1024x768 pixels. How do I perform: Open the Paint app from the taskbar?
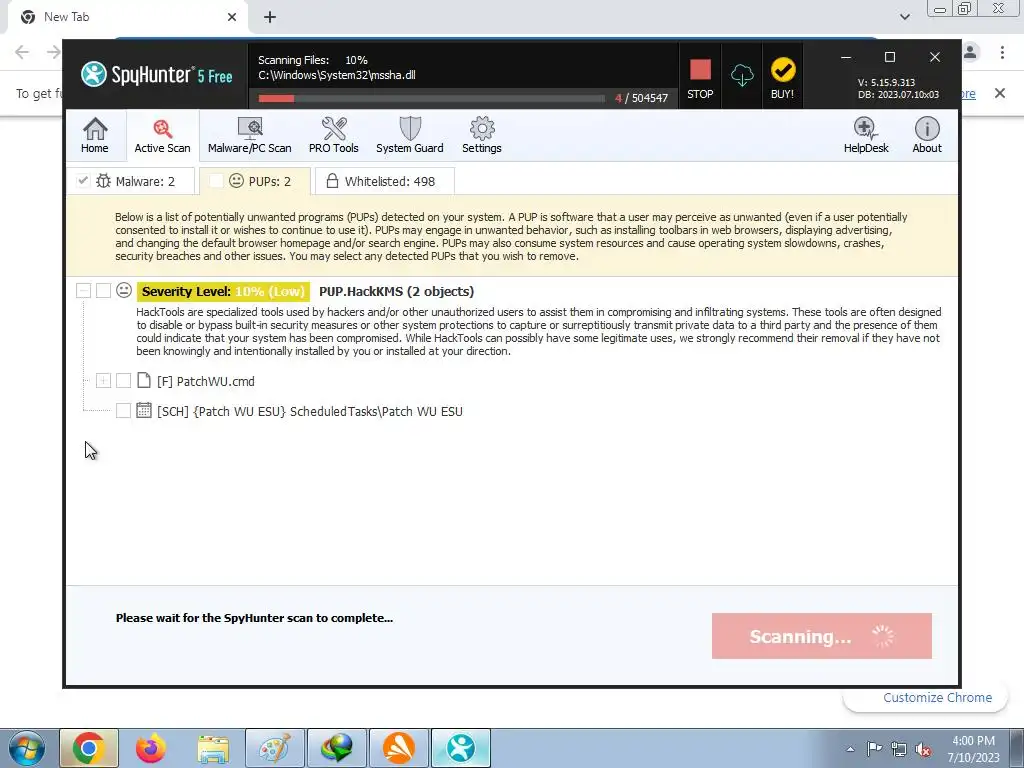[275, 748]
